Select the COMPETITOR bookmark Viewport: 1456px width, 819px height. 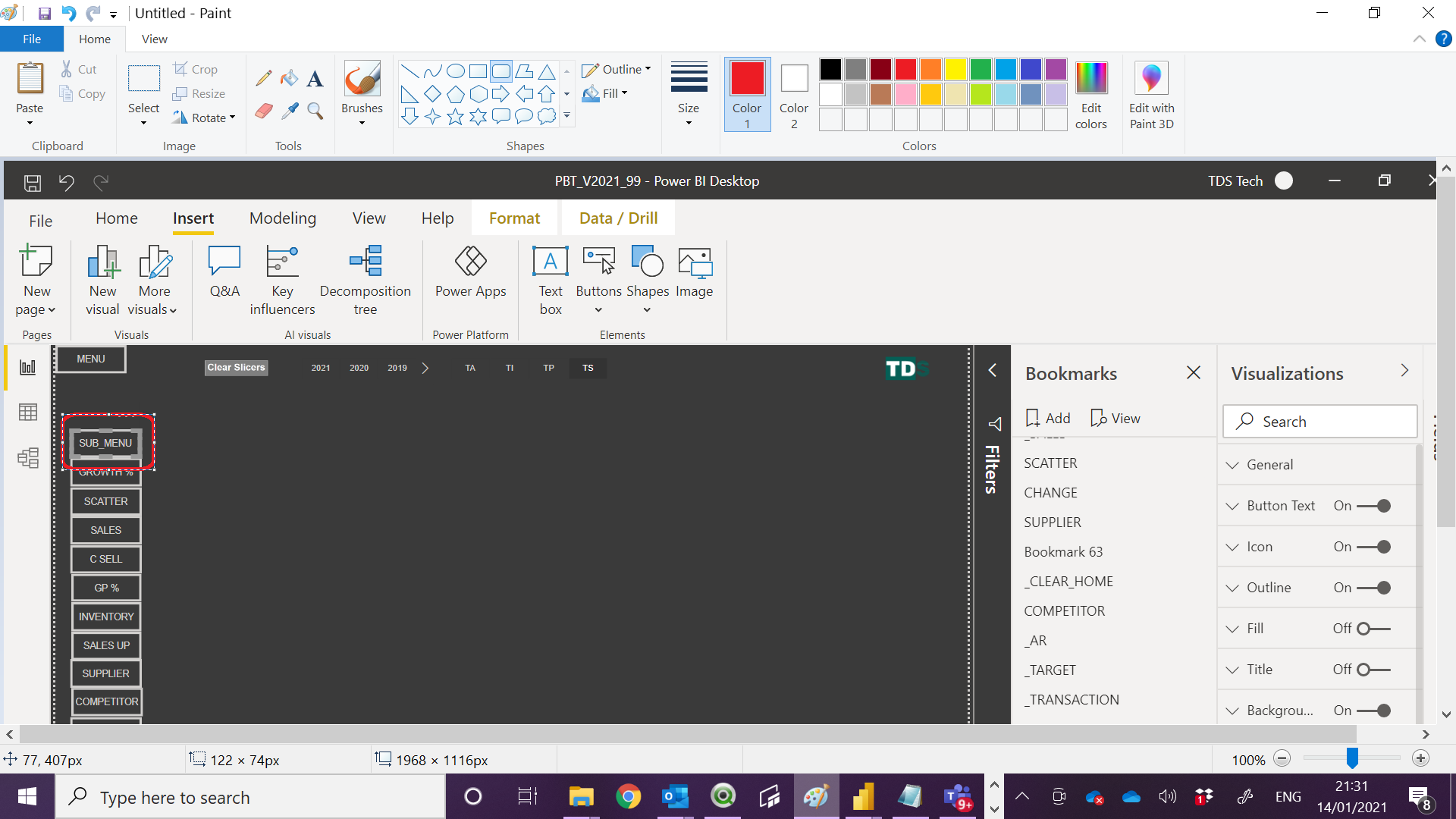1065,611
